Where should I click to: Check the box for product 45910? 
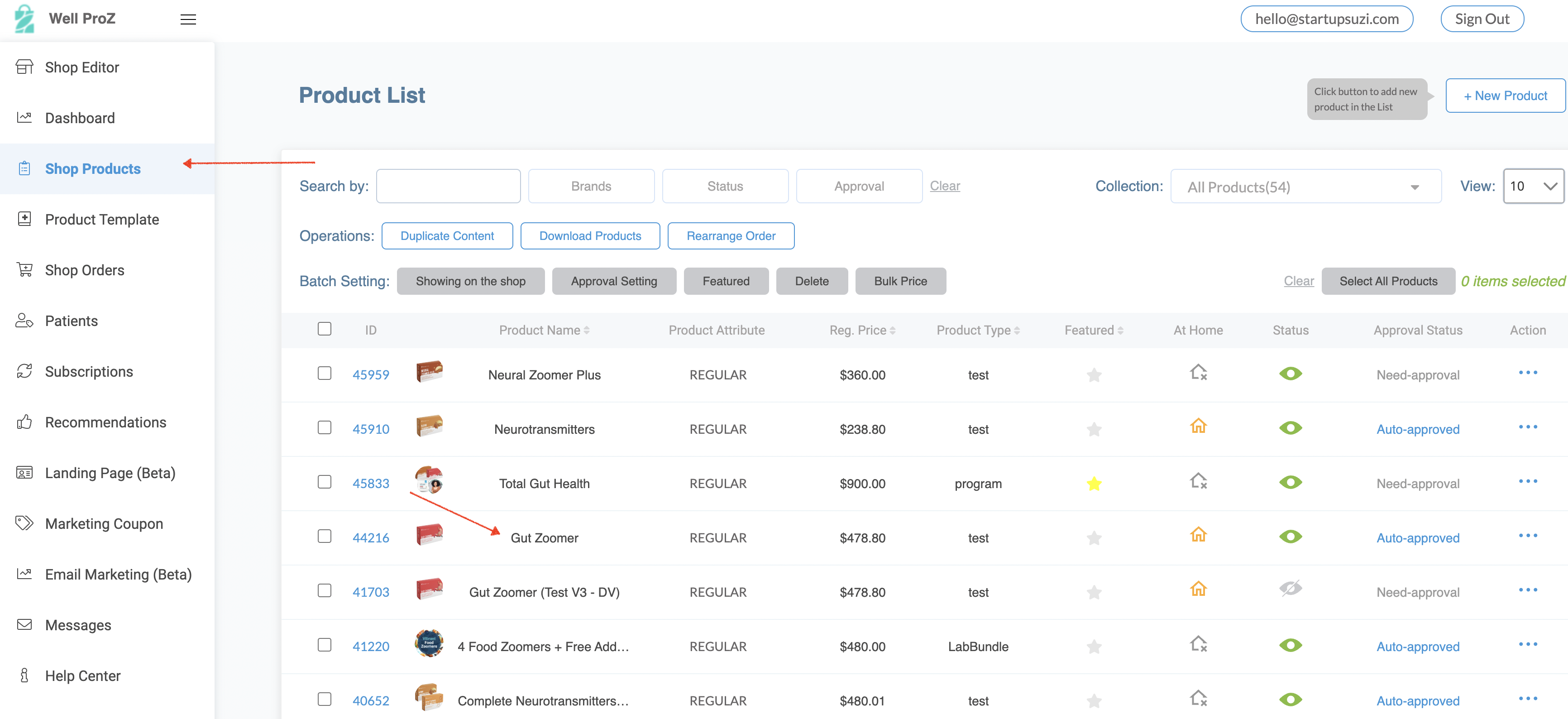(x=325, y=427)
